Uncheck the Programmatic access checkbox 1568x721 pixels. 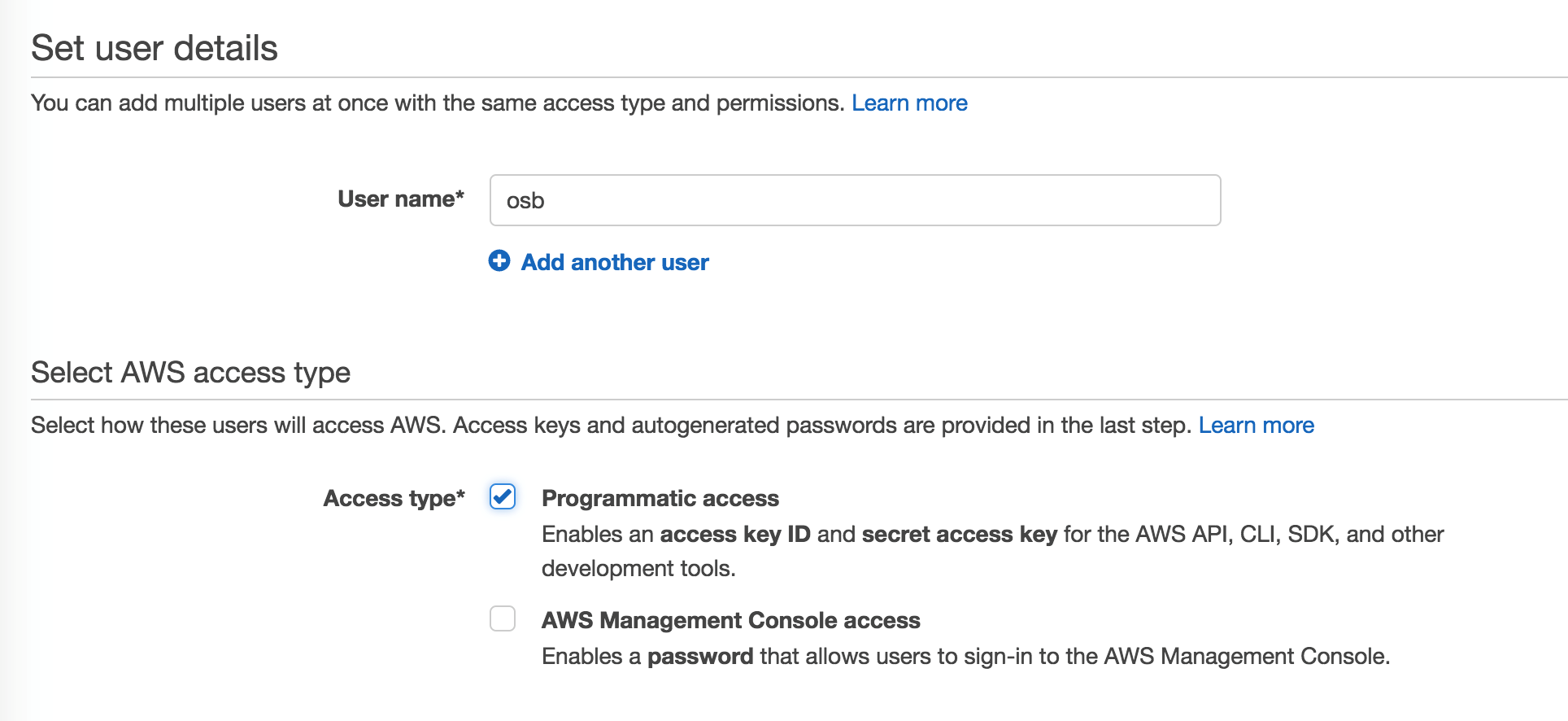pos(503,496)
